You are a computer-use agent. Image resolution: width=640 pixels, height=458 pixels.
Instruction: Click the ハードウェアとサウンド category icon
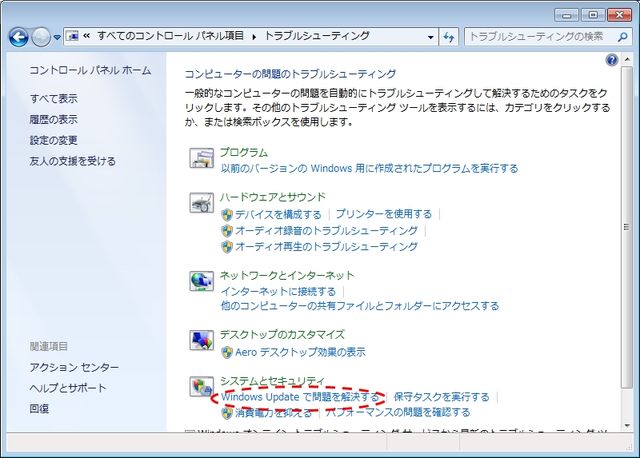point(202,202)
